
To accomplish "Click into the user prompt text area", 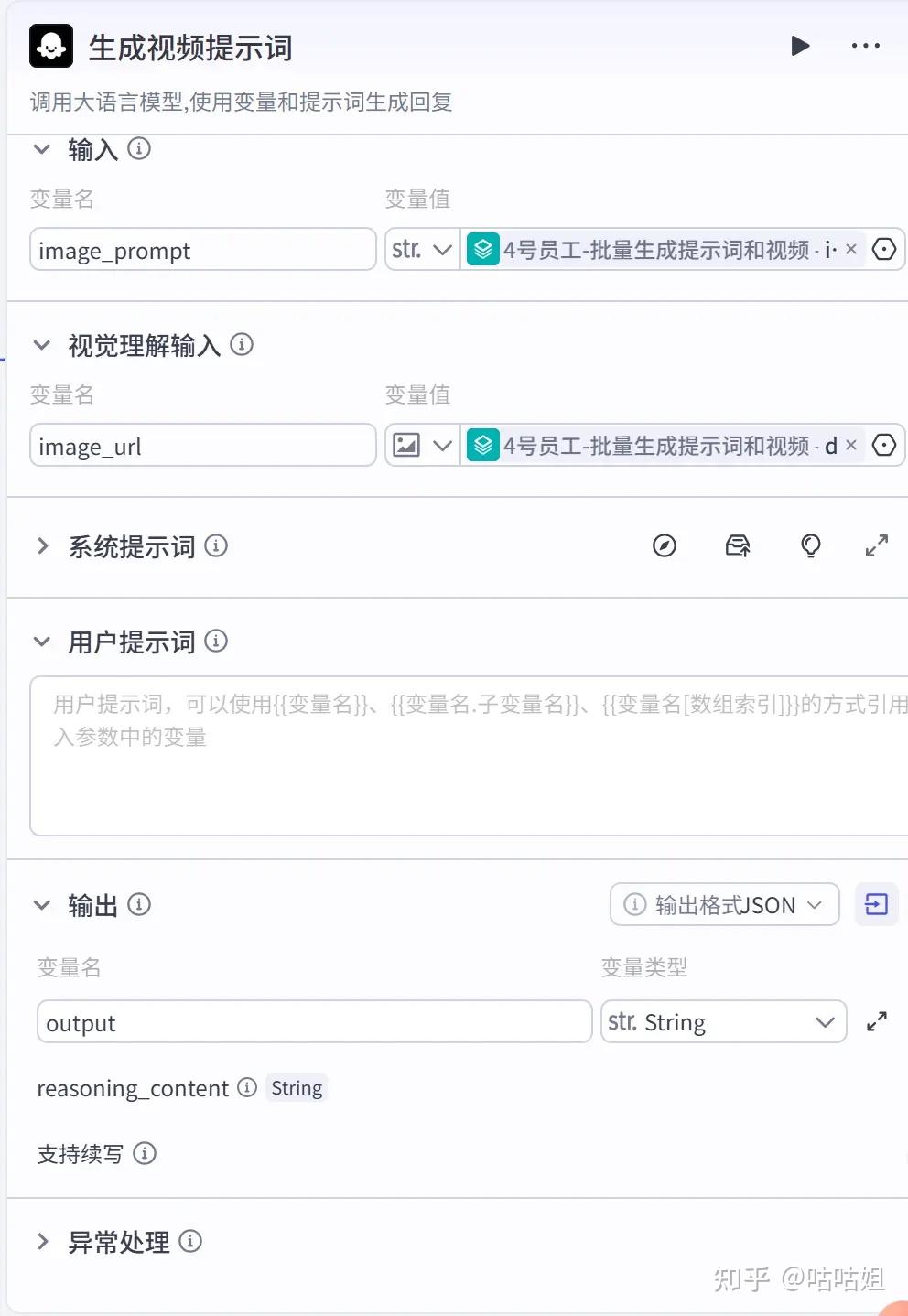I will [x=467, y=769].
